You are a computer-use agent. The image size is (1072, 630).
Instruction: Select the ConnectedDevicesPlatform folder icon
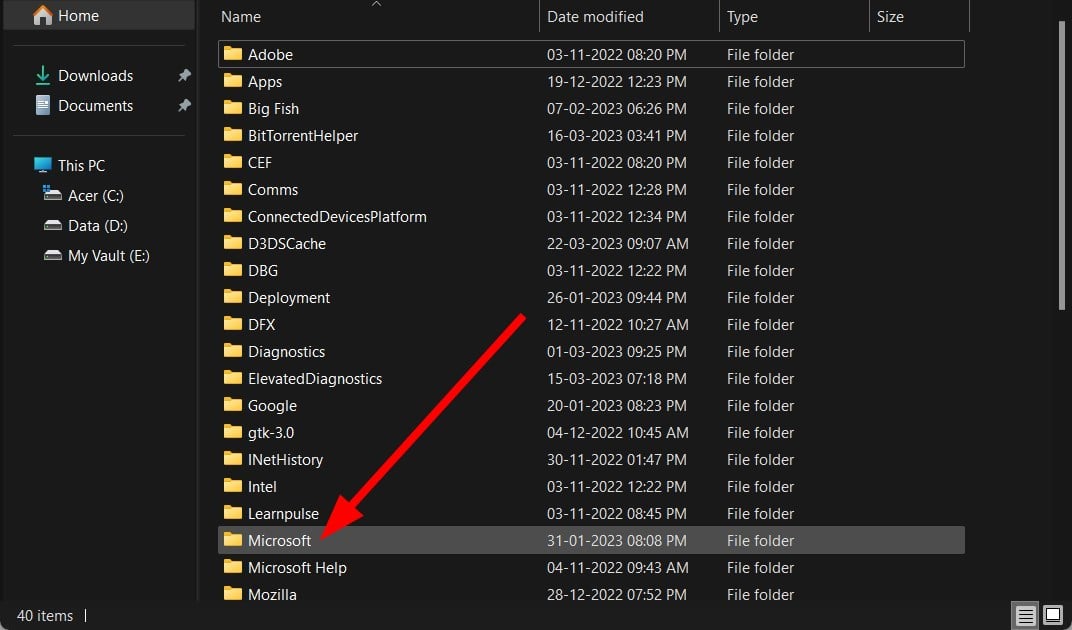233,215
